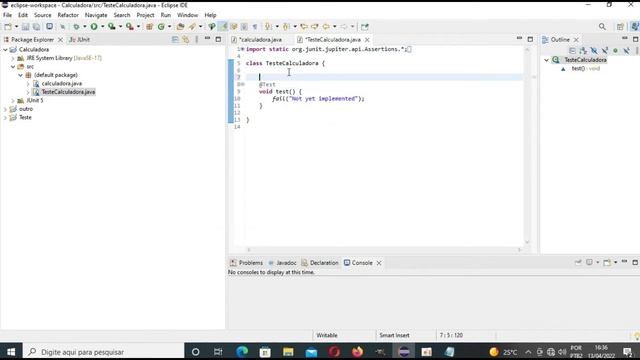The width and height of the screenshot is (640, 360).
Task: Close the TesteCalculadora.java editor tab
Action: point(367,40)
